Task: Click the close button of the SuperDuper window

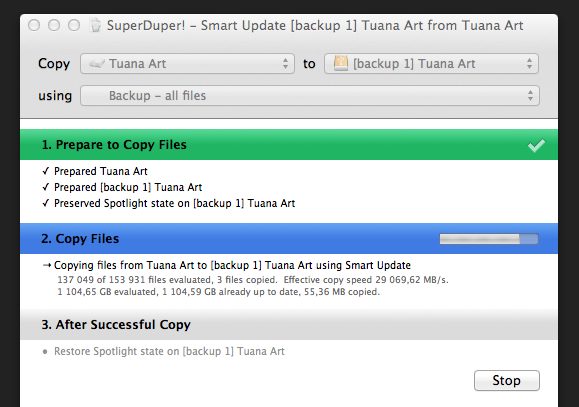Action: point(34,25)
